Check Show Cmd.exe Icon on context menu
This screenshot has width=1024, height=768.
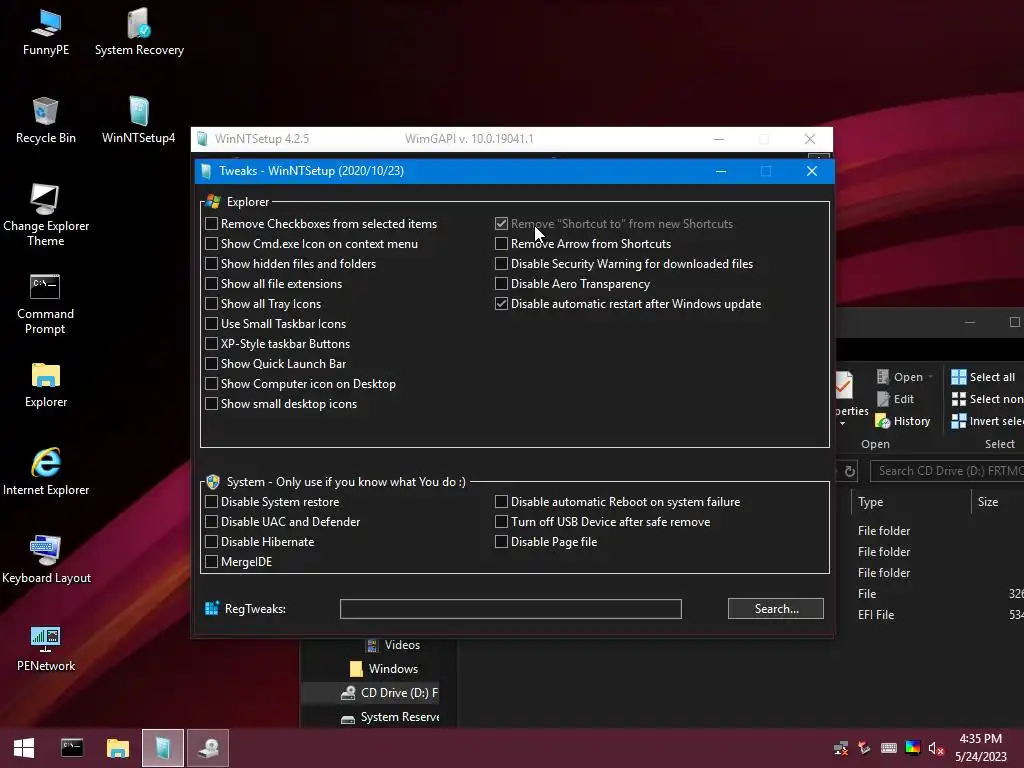tap(212, 244)
